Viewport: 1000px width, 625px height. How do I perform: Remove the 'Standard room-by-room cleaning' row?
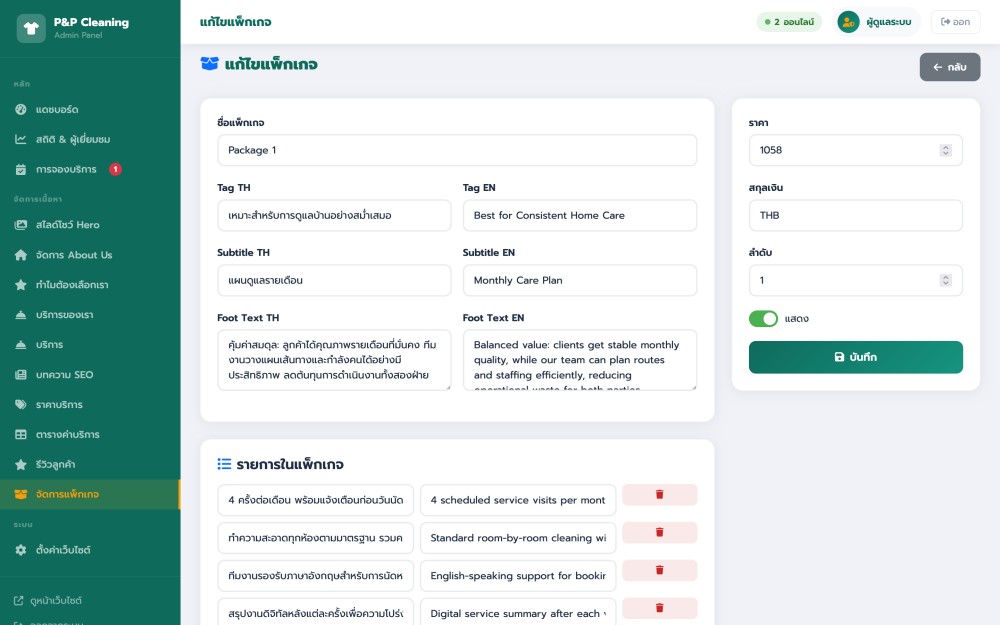(659, 532)
